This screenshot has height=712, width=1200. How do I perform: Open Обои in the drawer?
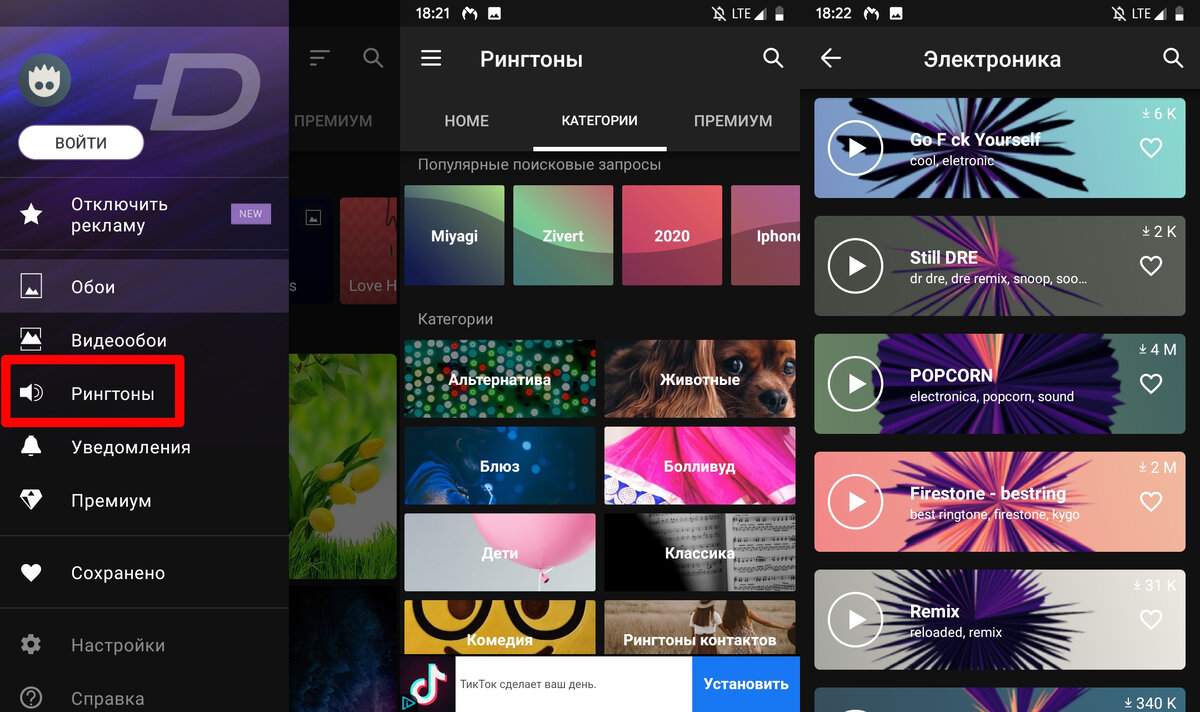click(144, 287)
